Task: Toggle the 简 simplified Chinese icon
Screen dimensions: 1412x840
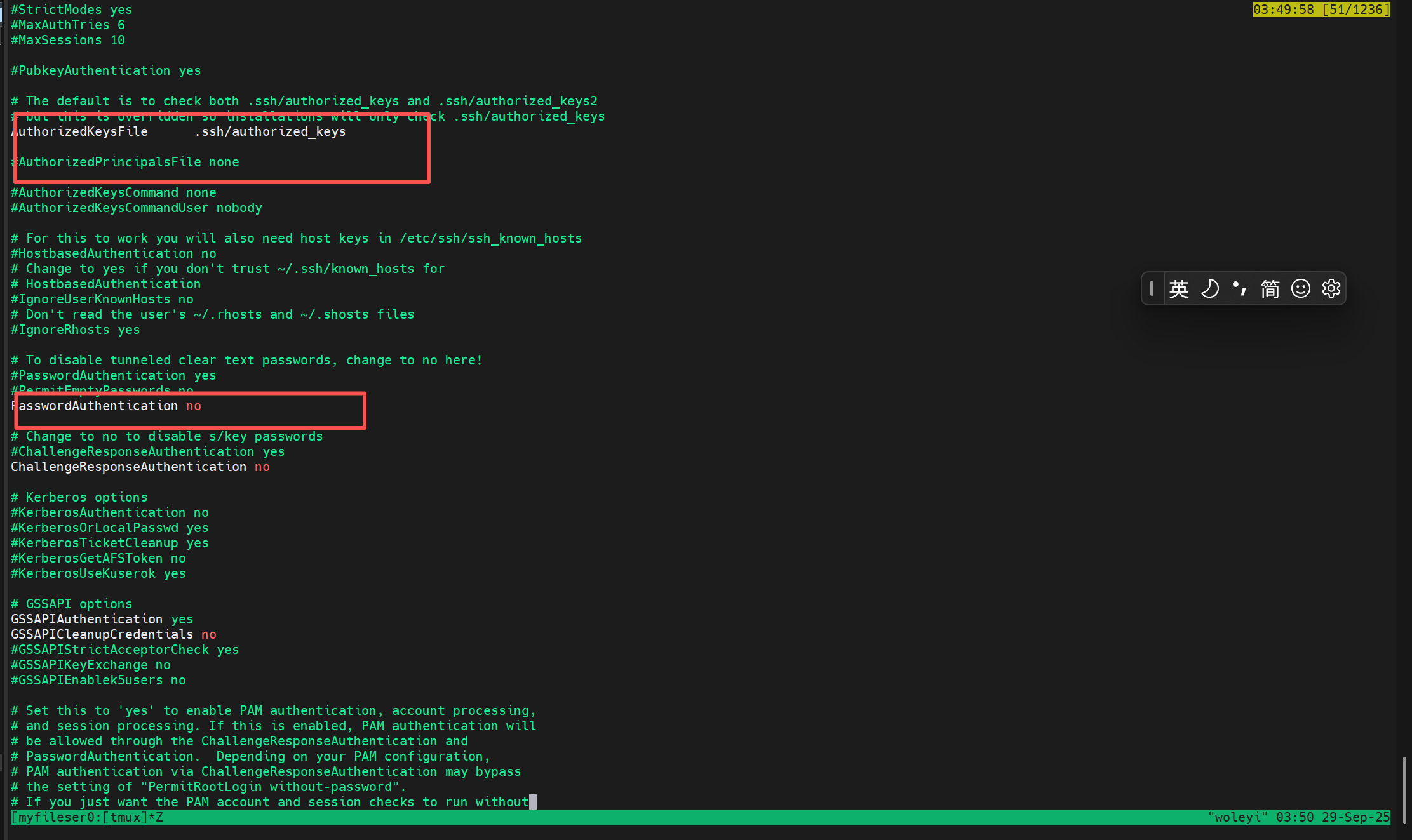Action: coord(1270,289)
